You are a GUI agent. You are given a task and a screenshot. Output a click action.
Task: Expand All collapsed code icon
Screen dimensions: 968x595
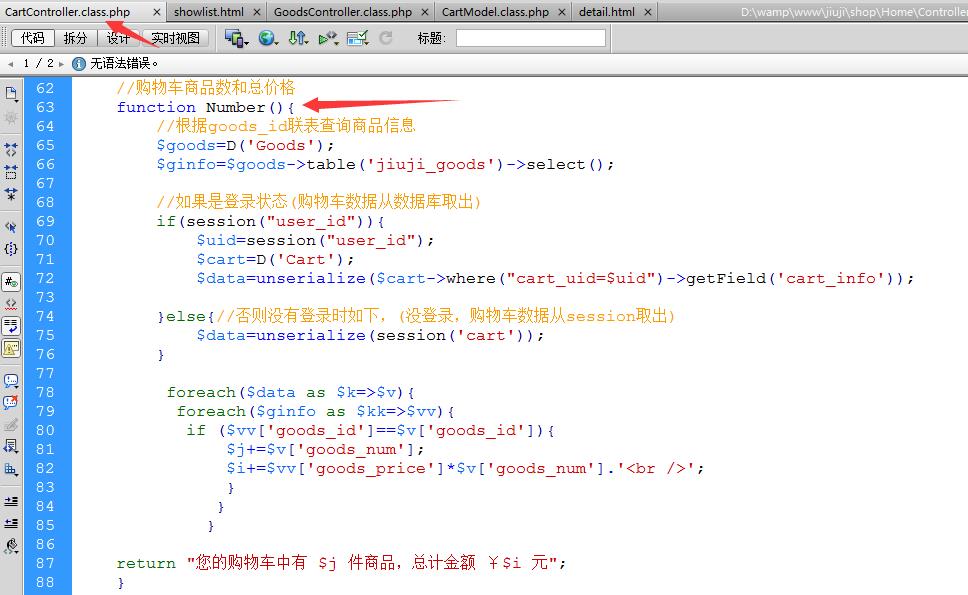(x=11, y=194)
